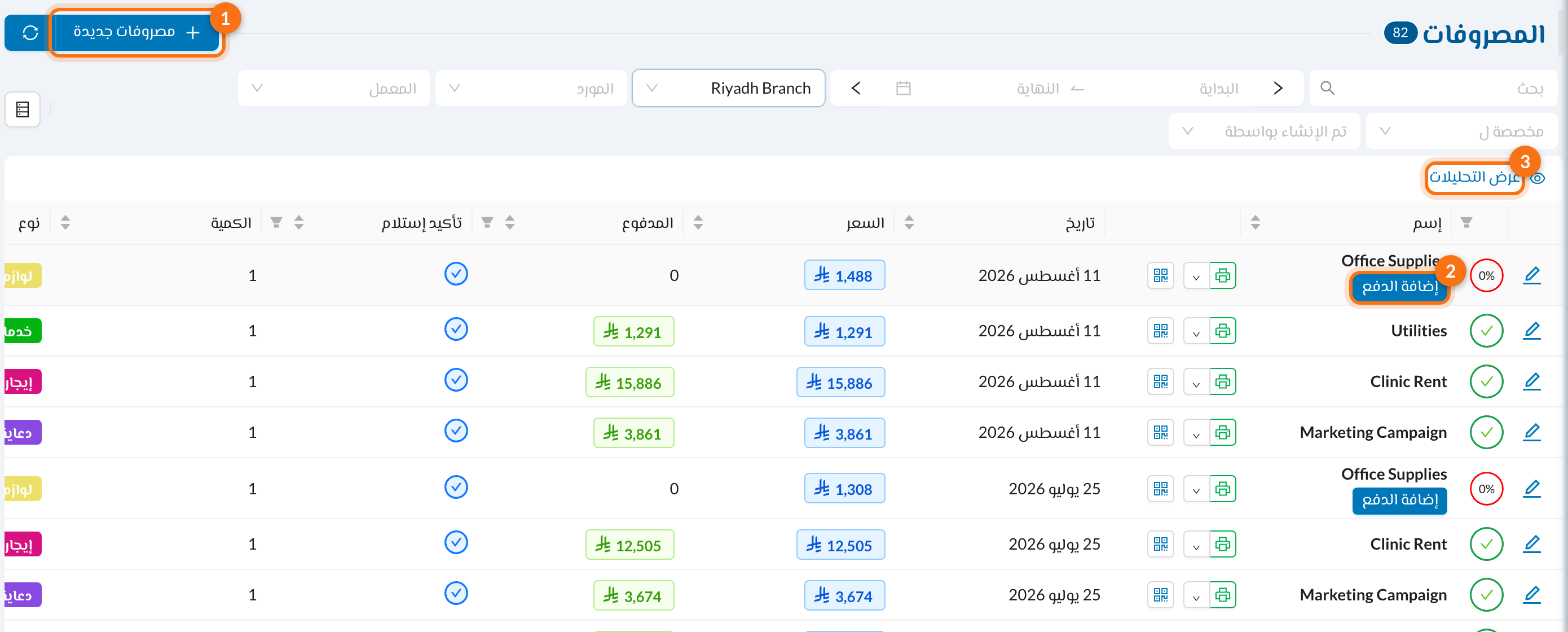Click the search text field
The height and width of the screenshot is (632, 1568).
pos(1433,88)
